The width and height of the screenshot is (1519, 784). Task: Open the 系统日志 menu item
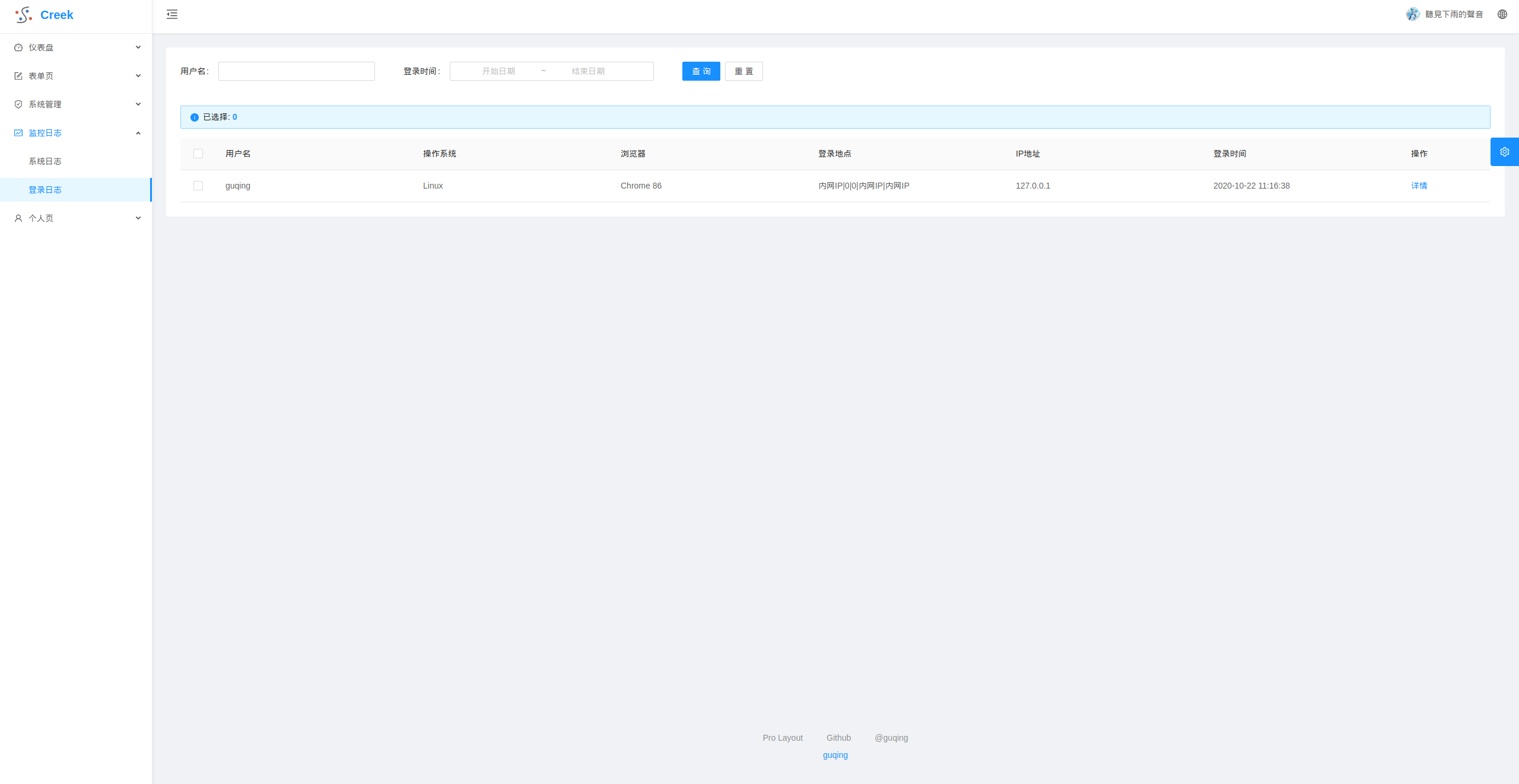click(45, 161)
